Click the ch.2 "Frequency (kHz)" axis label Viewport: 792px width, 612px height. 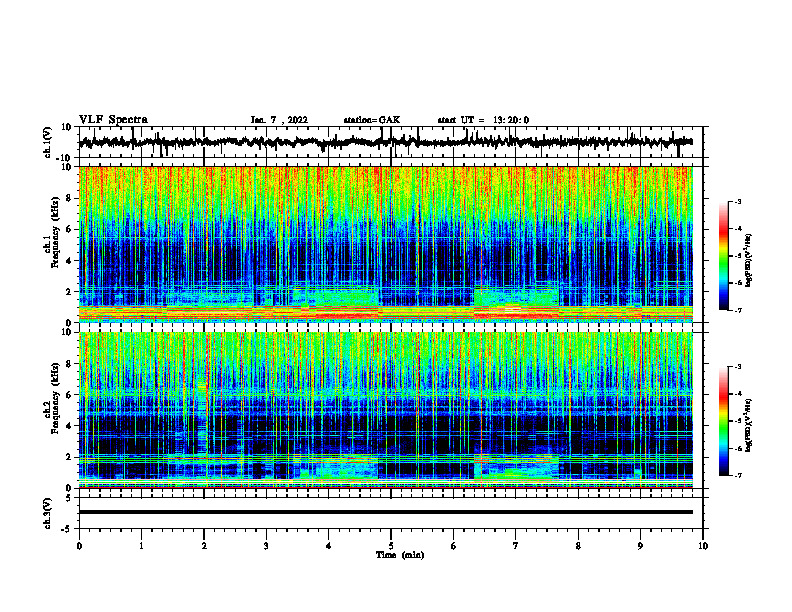(x=56, y=398)
